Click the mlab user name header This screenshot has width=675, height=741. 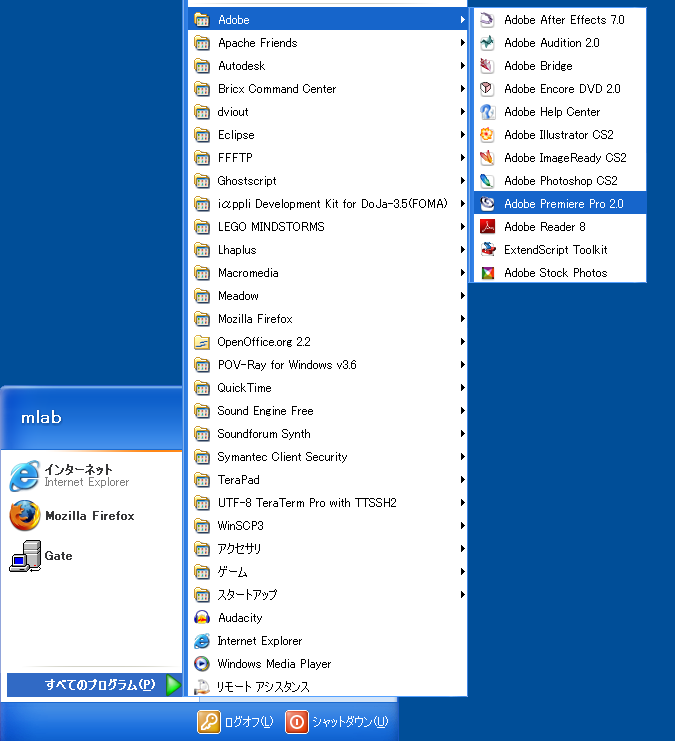[x=42, y=418]
